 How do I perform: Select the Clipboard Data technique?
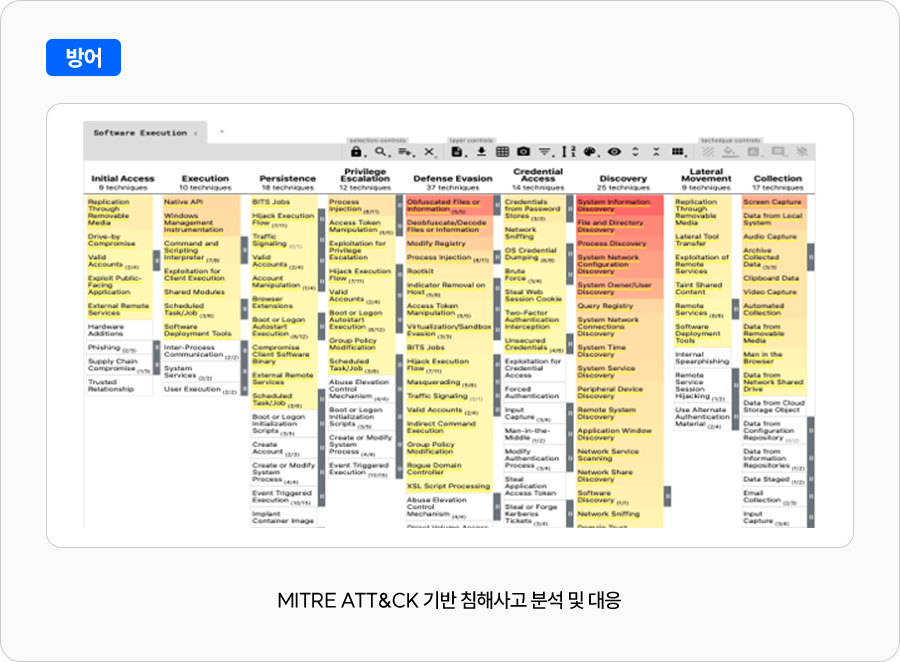point(774,278)
